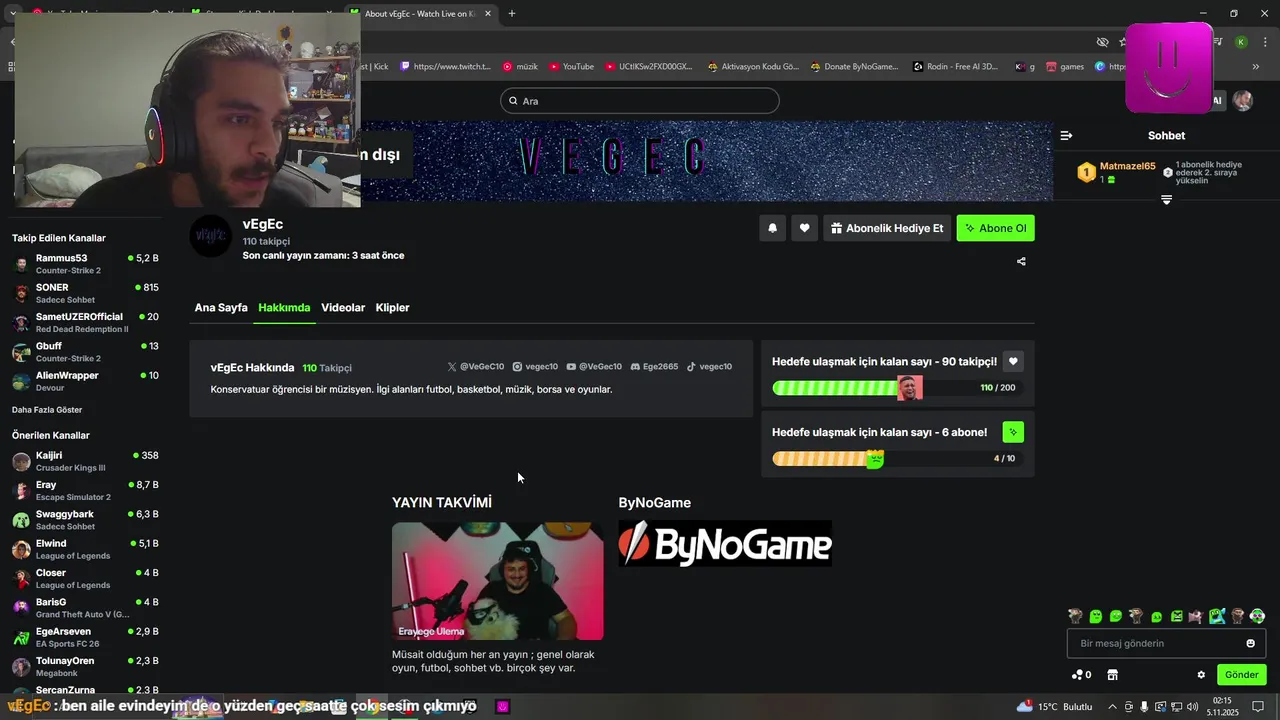Screen dimensions: 1280x720
Task: Click the Abone Ol subscribe button
Action: point(995,228)
